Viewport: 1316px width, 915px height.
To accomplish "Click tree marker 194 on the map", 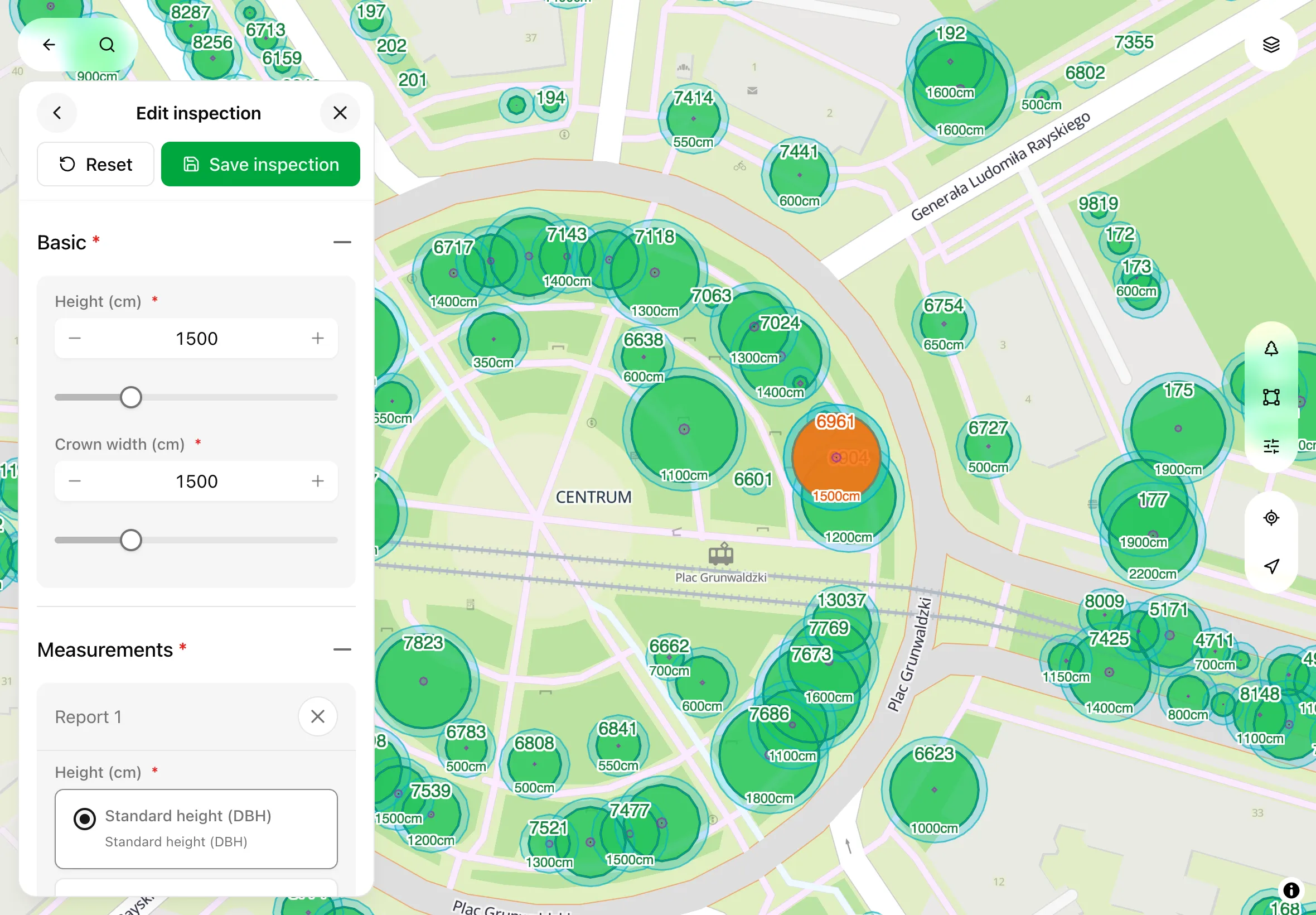I will (x=550, y=103).
